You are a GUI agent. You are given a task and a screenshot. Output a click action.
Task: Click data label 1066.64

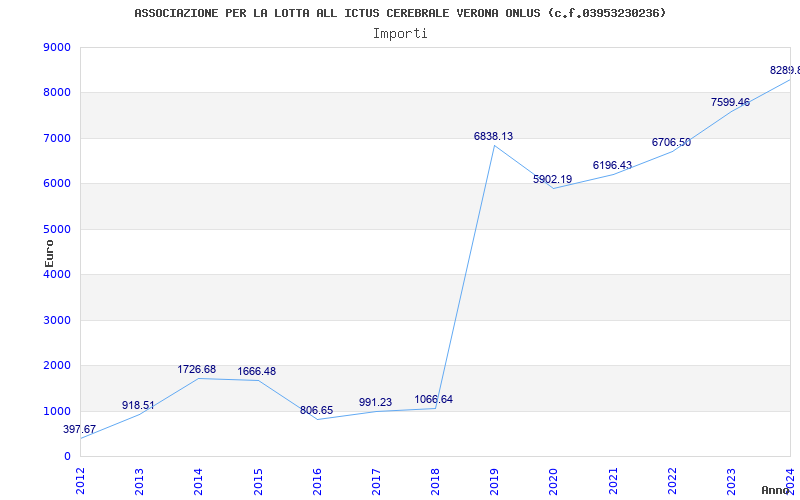[434, 399]
